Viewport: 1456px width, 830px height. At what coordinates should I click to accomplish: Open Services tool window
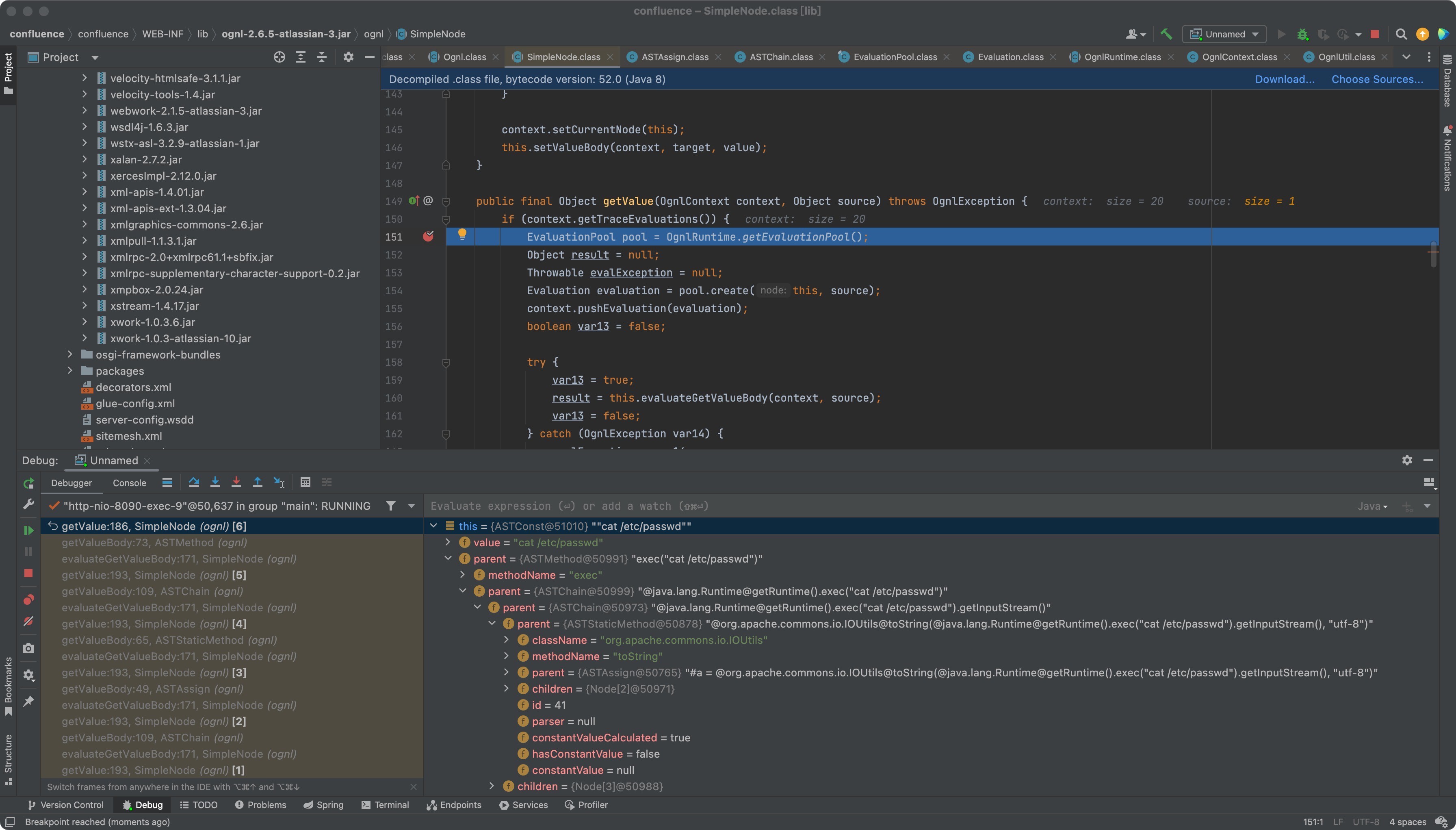coord(524,805)
